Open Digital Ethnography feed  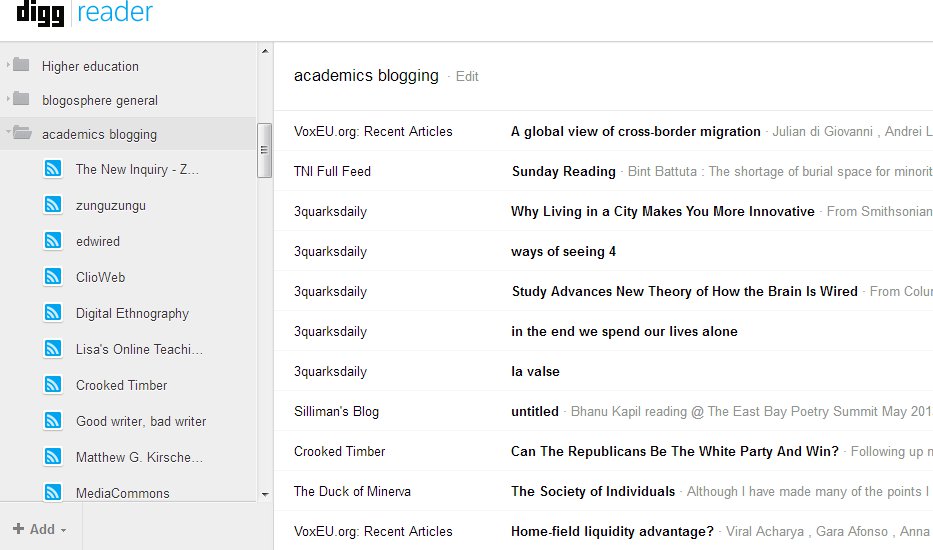click(132, 314)
